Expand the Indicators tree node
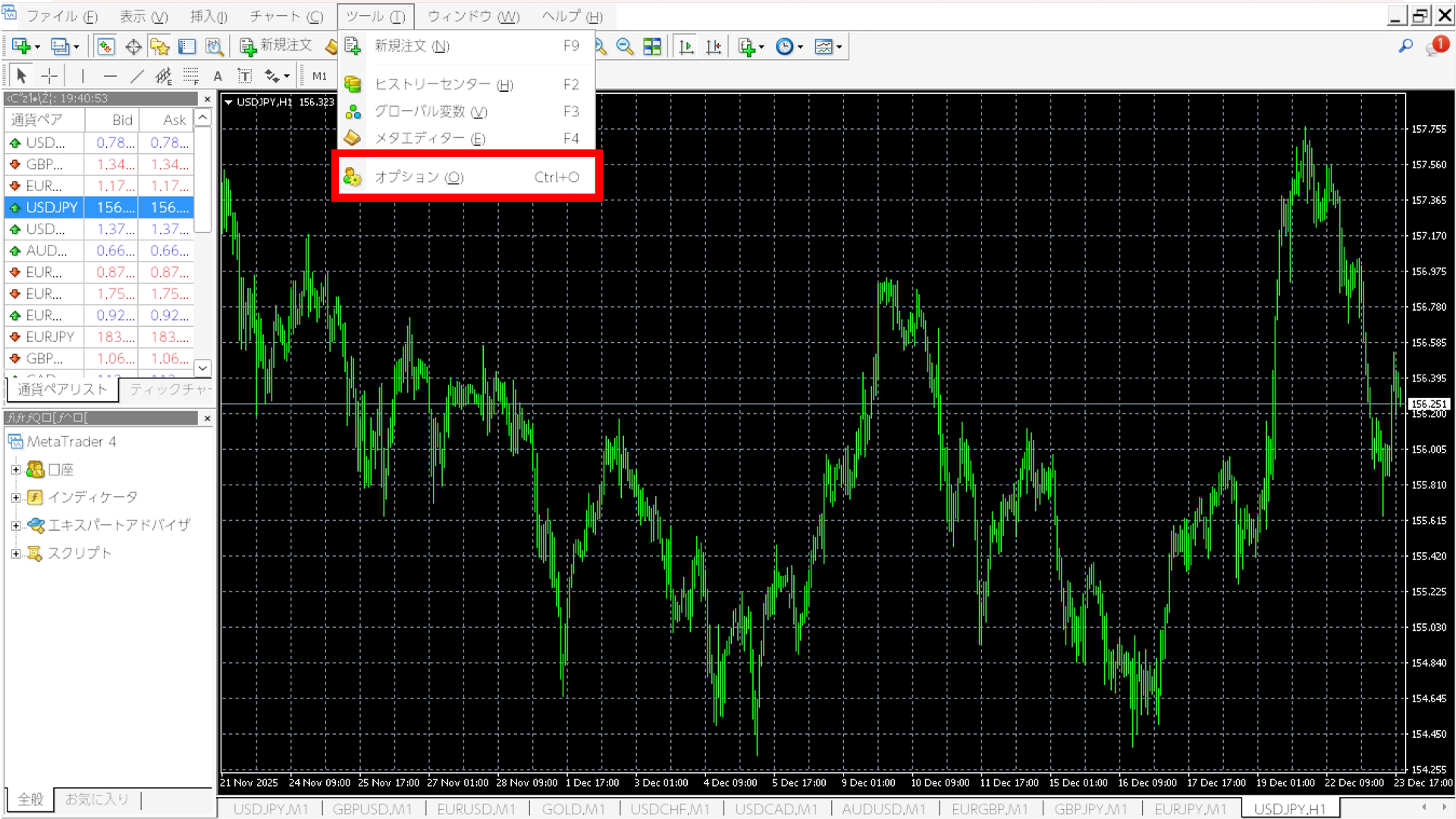Viewport: 1456px width, 819px height. tap(15, 497)
